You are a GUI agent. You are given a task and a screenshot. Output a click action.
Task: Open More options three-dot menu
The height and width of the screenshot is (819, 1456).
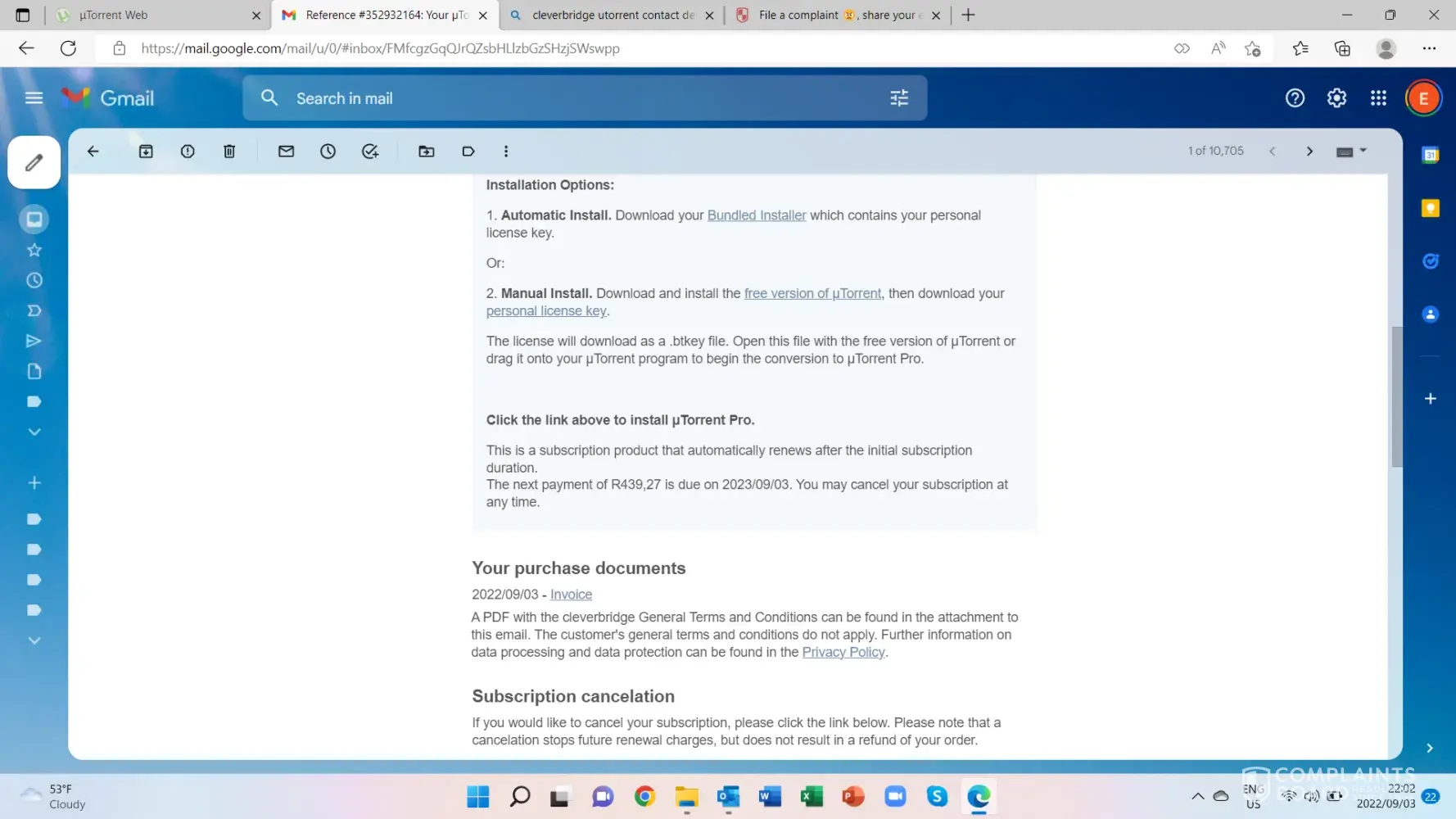[x=506, y=152]
